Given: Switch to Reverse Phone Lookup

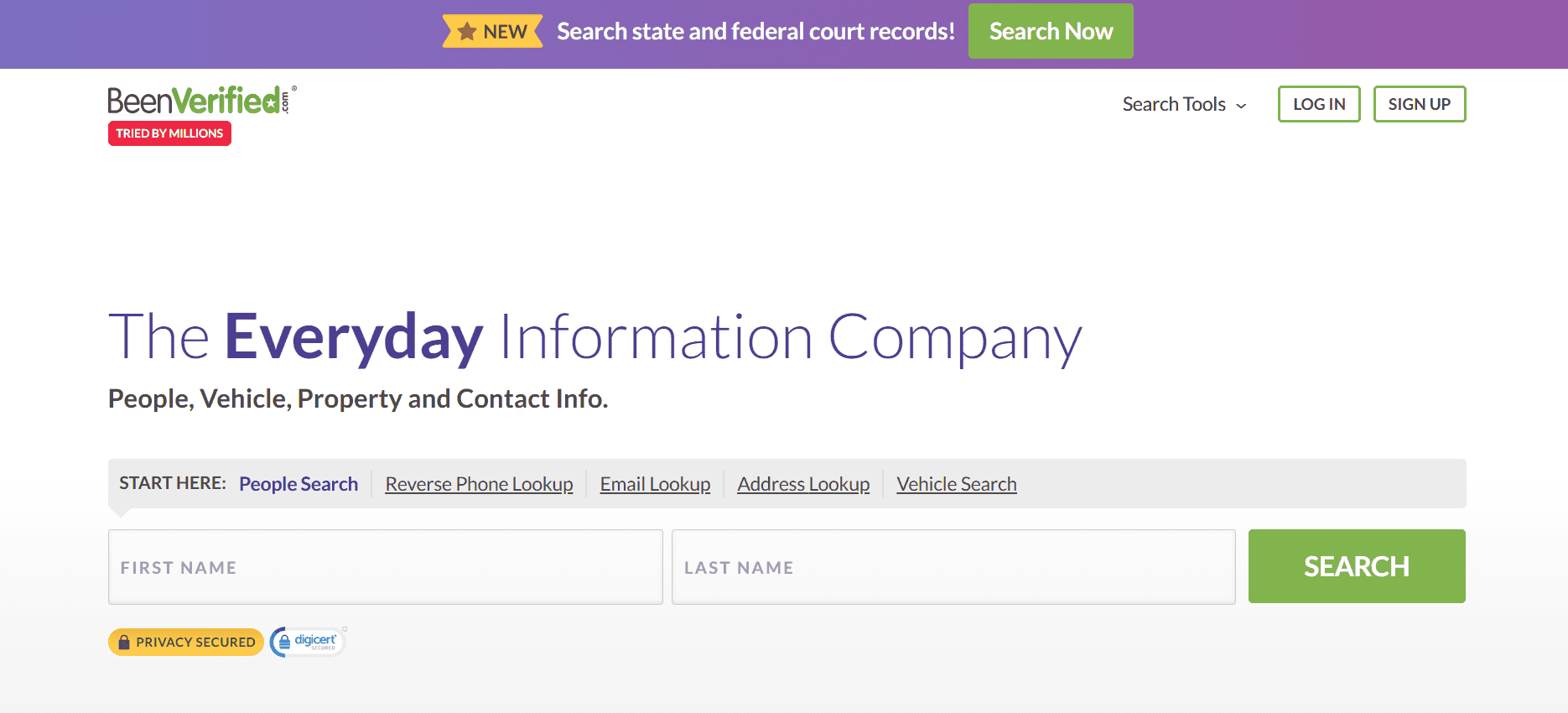Looking at the screenshot, I should (479, 484).
